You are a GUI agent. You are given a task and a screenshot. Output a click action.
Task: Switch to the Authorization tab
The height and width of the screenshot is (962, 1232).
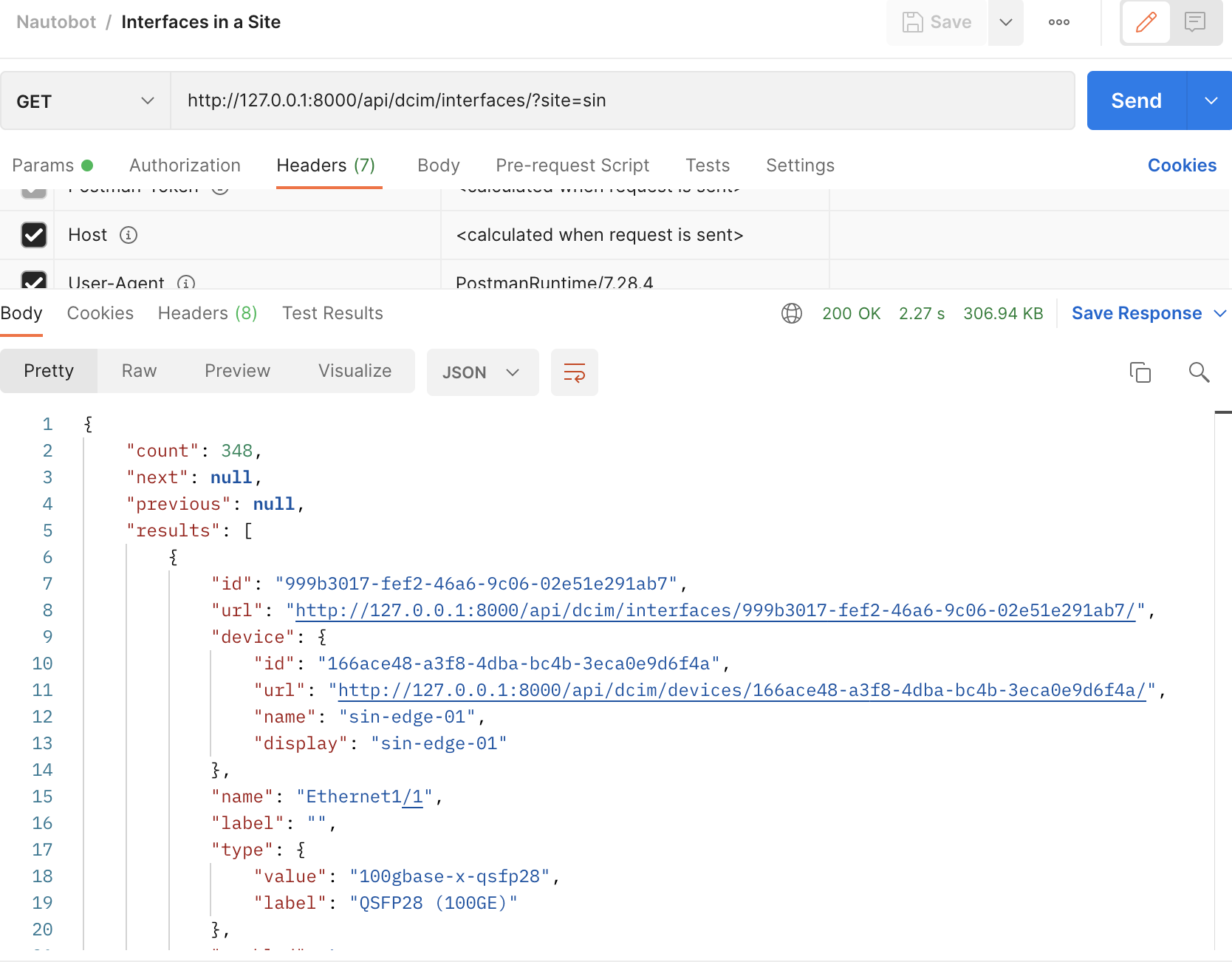(185, 166)
